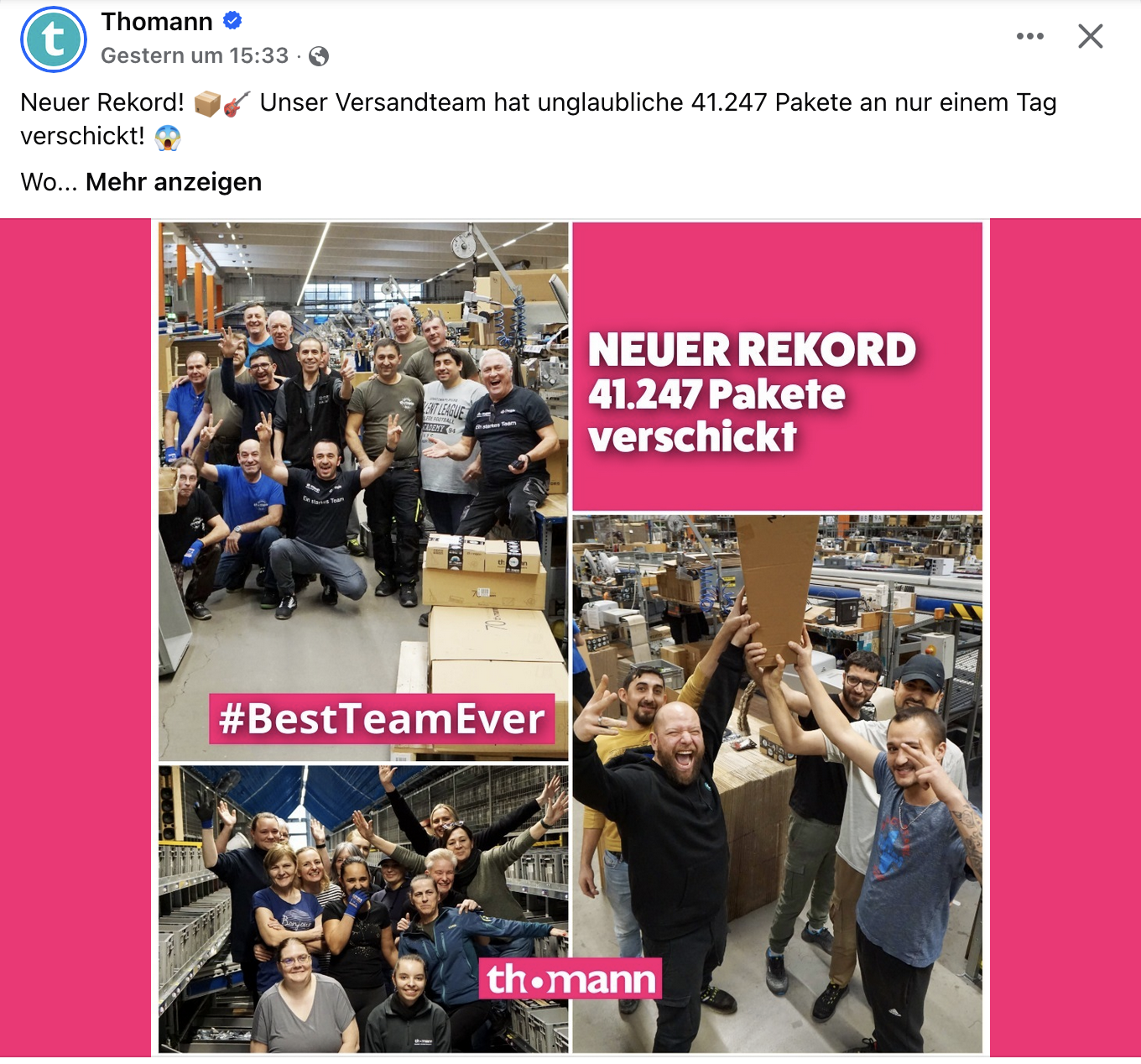Click the thomann logo on the image
The width and height of the screenshot is (1141, 1064).
(x=570, y=978)
